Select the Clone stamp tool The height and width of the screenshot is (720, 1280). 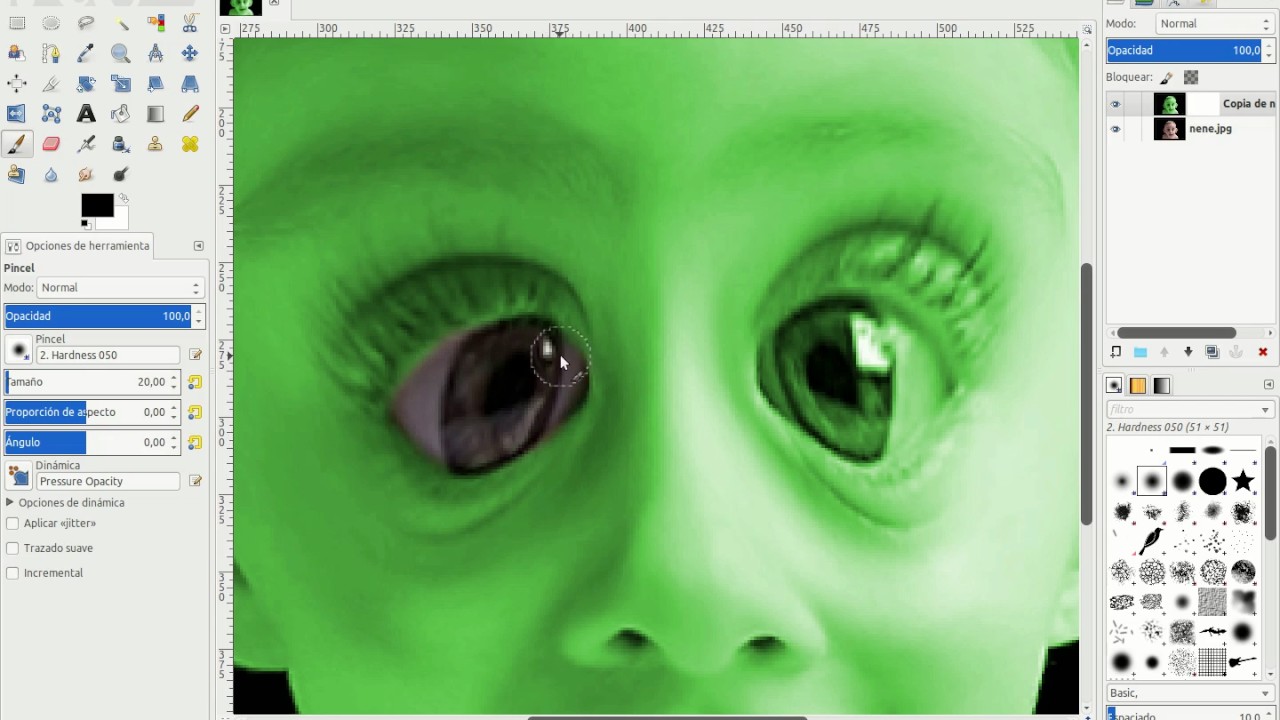155,144
